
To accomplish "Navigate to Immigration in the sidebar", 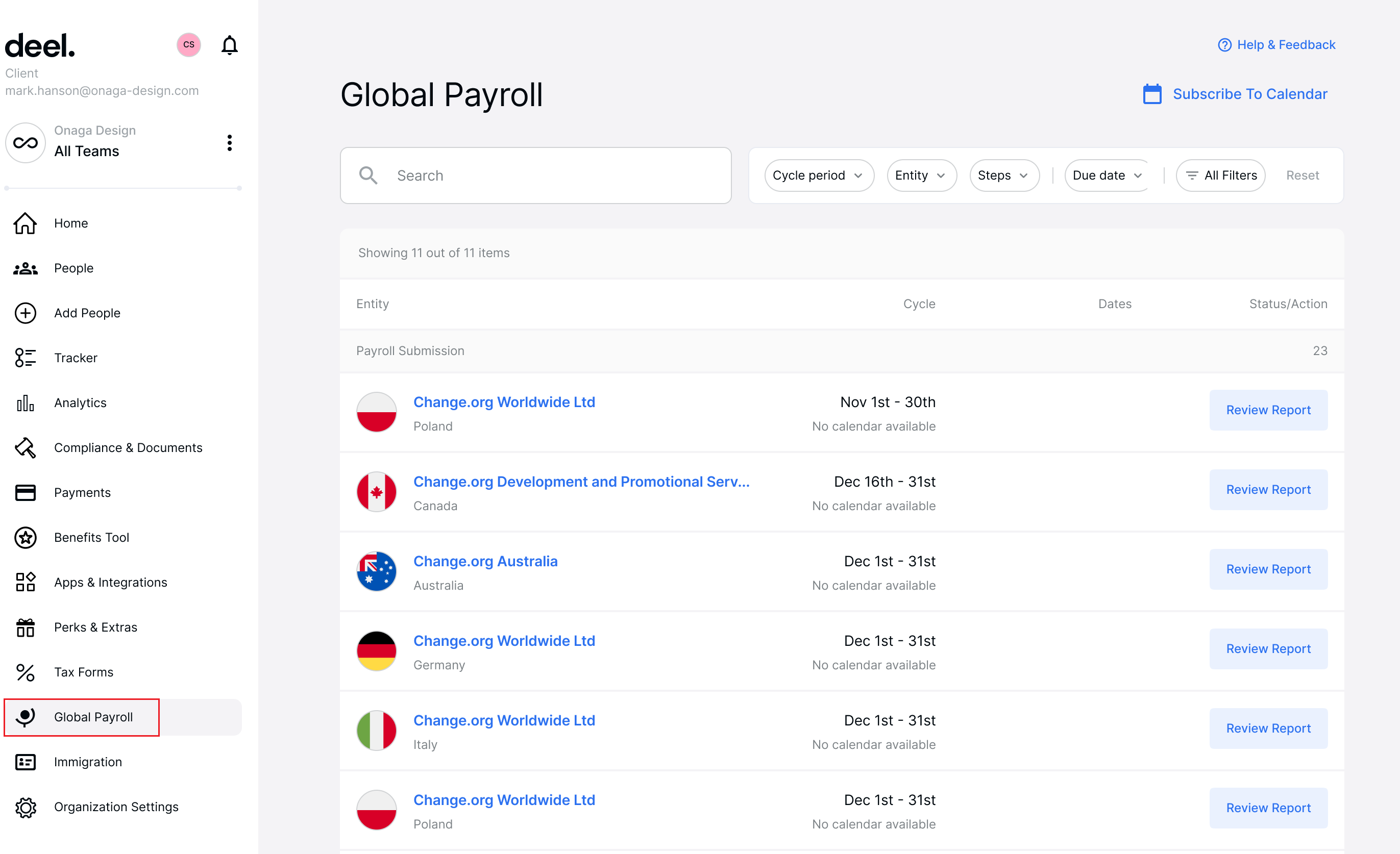I will point(88,762).
